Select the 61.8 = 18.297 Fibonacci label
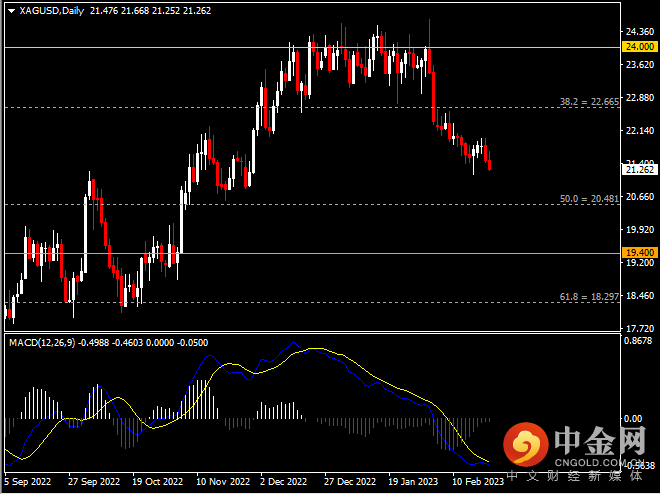 (x=589, y=297)
